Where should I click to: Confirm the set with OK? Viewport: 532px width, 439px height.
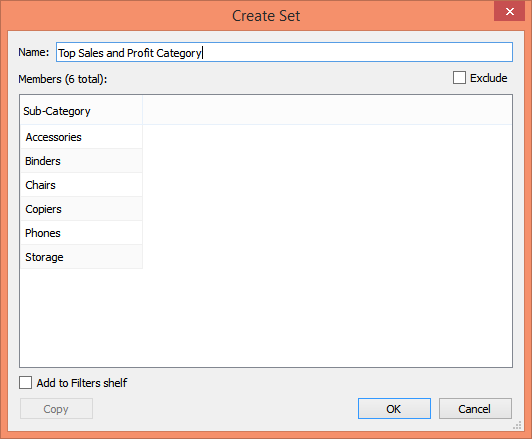[x=394, y=408]
